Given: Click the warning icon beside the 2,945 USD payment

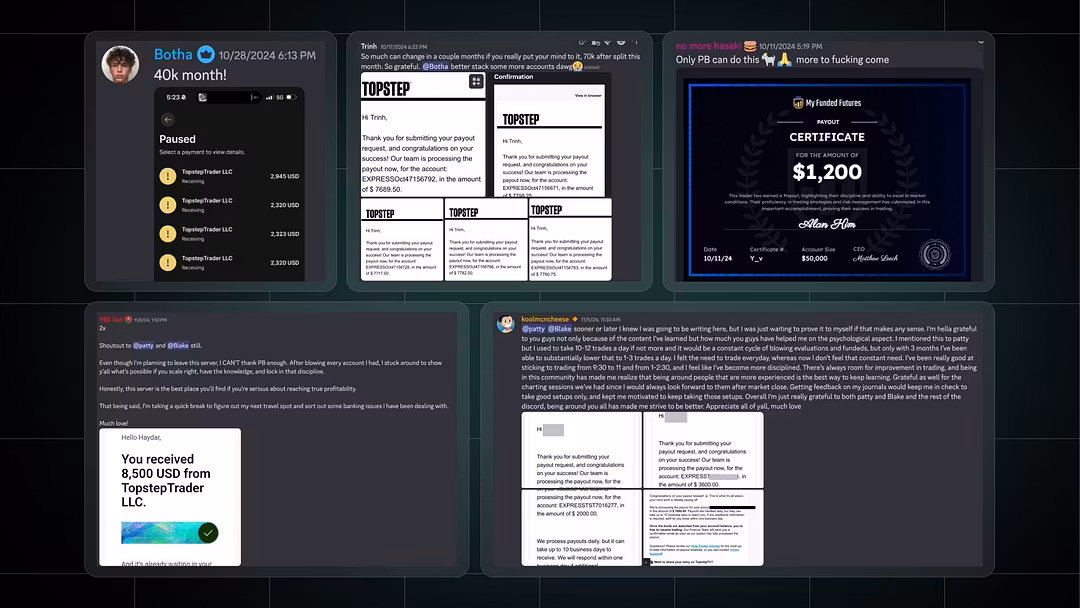Looking at the screenshot, I should point(167,176).
